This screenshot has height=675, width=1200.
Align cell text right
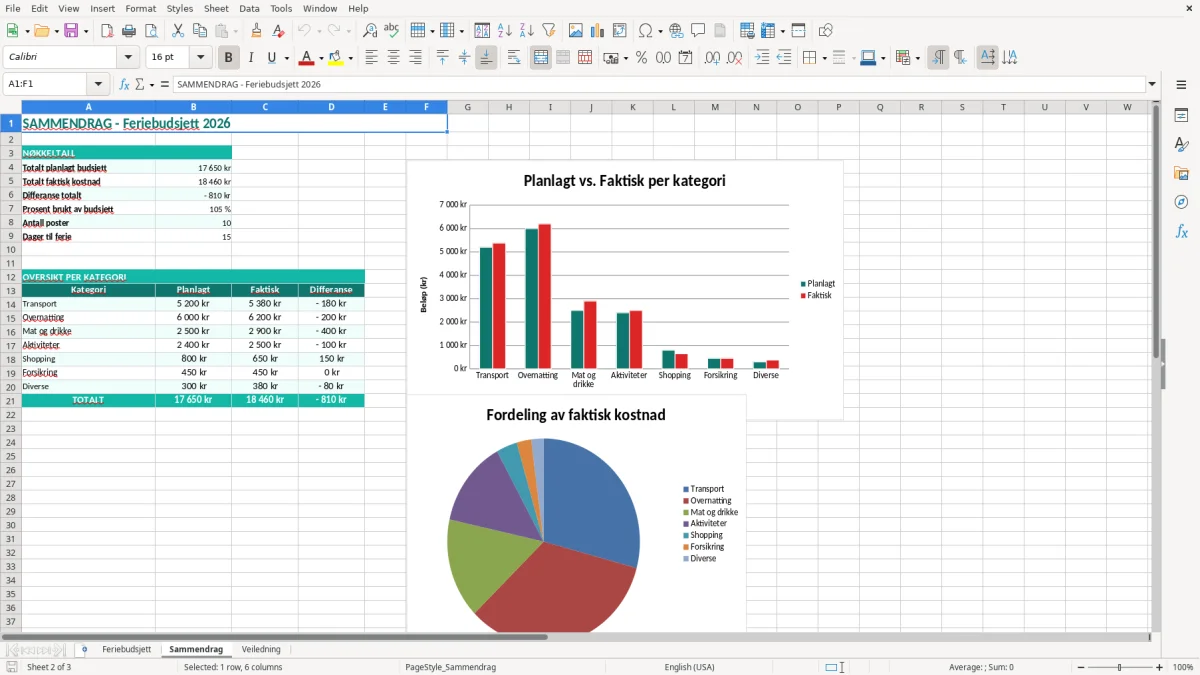(x=416, y=58)
